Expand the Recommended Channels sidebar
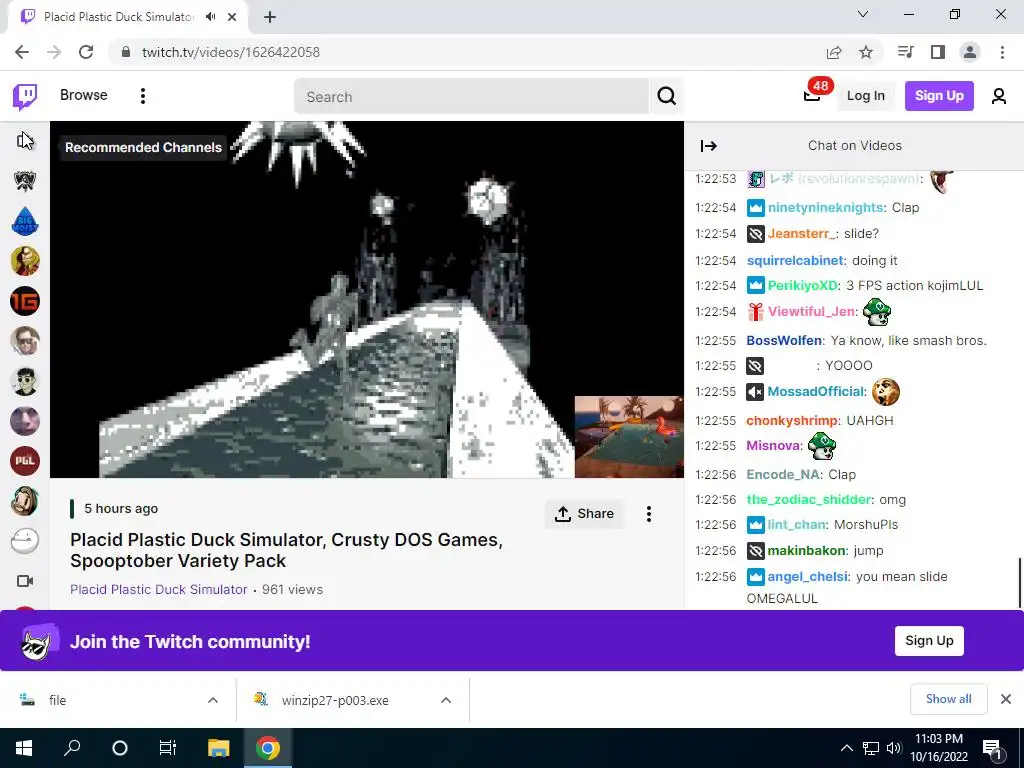This screenshot has width=1024, height=768. point(25,140)
